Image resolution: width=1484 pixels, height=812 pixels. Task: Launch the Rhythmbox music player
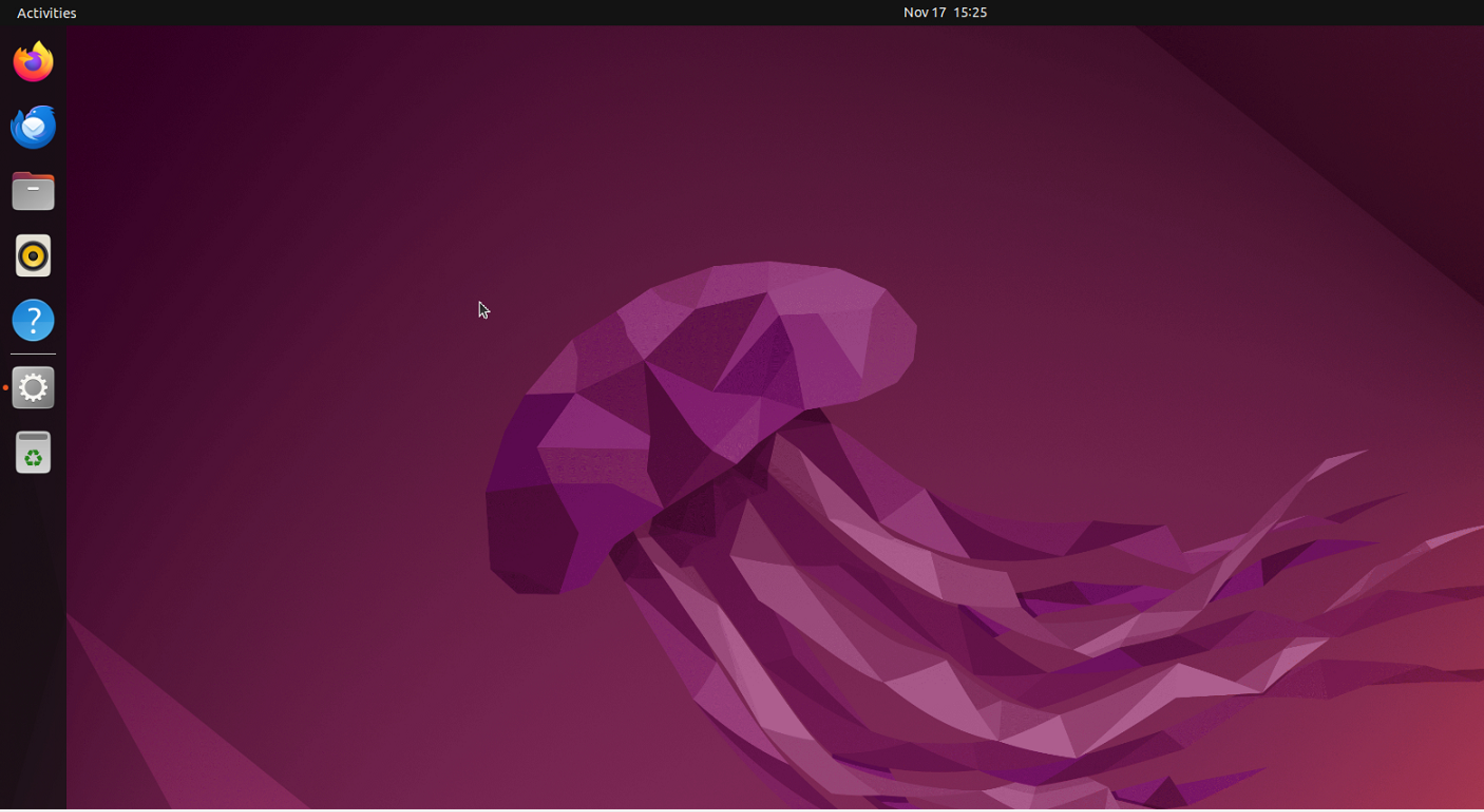click(x=33, y=256)
